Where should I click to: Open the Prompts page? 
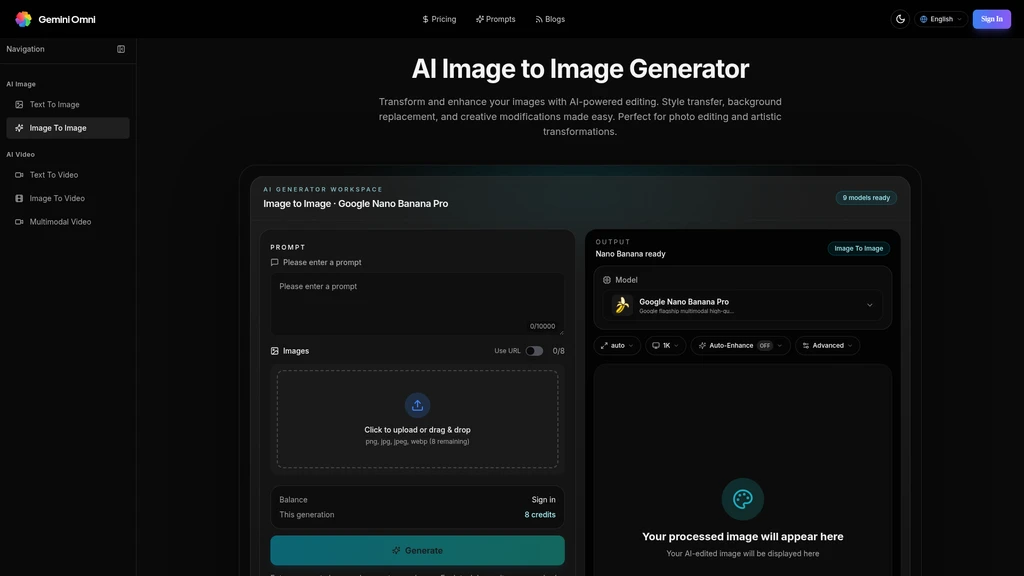(x=496, y=19)
